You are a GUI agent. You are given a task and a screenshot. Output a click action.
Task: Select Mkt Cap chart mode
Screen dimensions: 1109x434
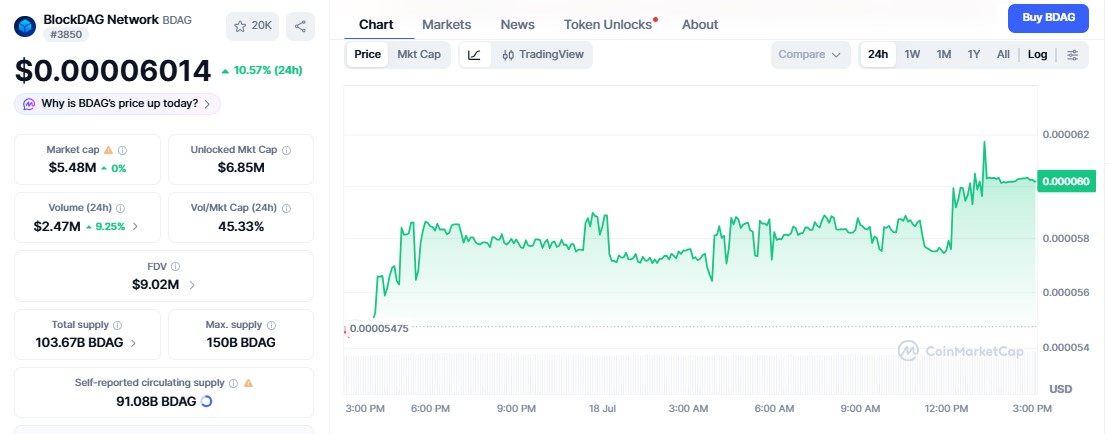tap(419, 54)
